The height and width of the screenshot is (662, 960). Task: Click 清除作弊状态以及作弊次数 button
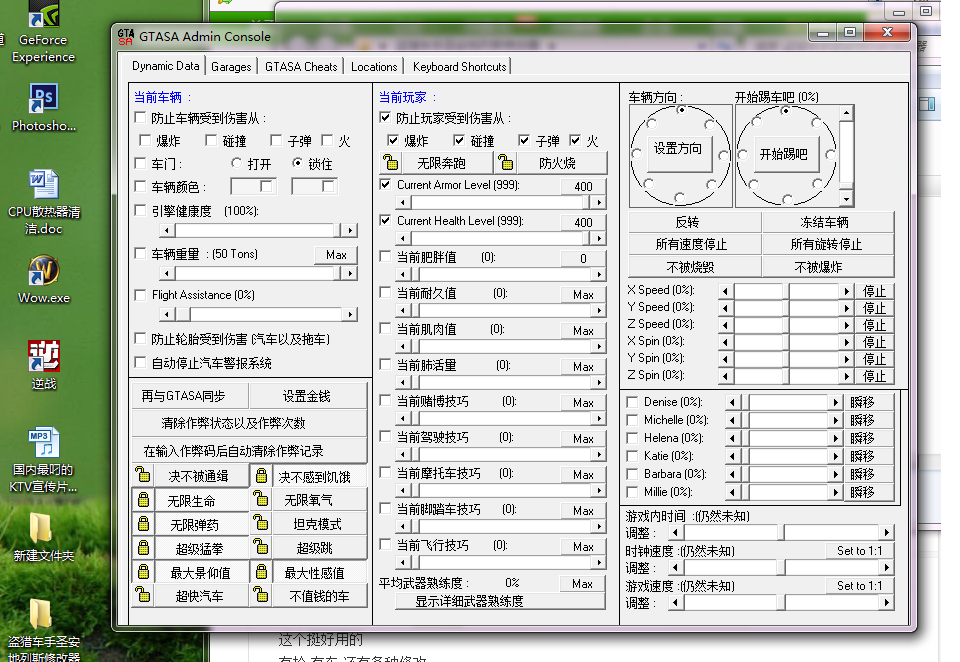pos(249,423)
